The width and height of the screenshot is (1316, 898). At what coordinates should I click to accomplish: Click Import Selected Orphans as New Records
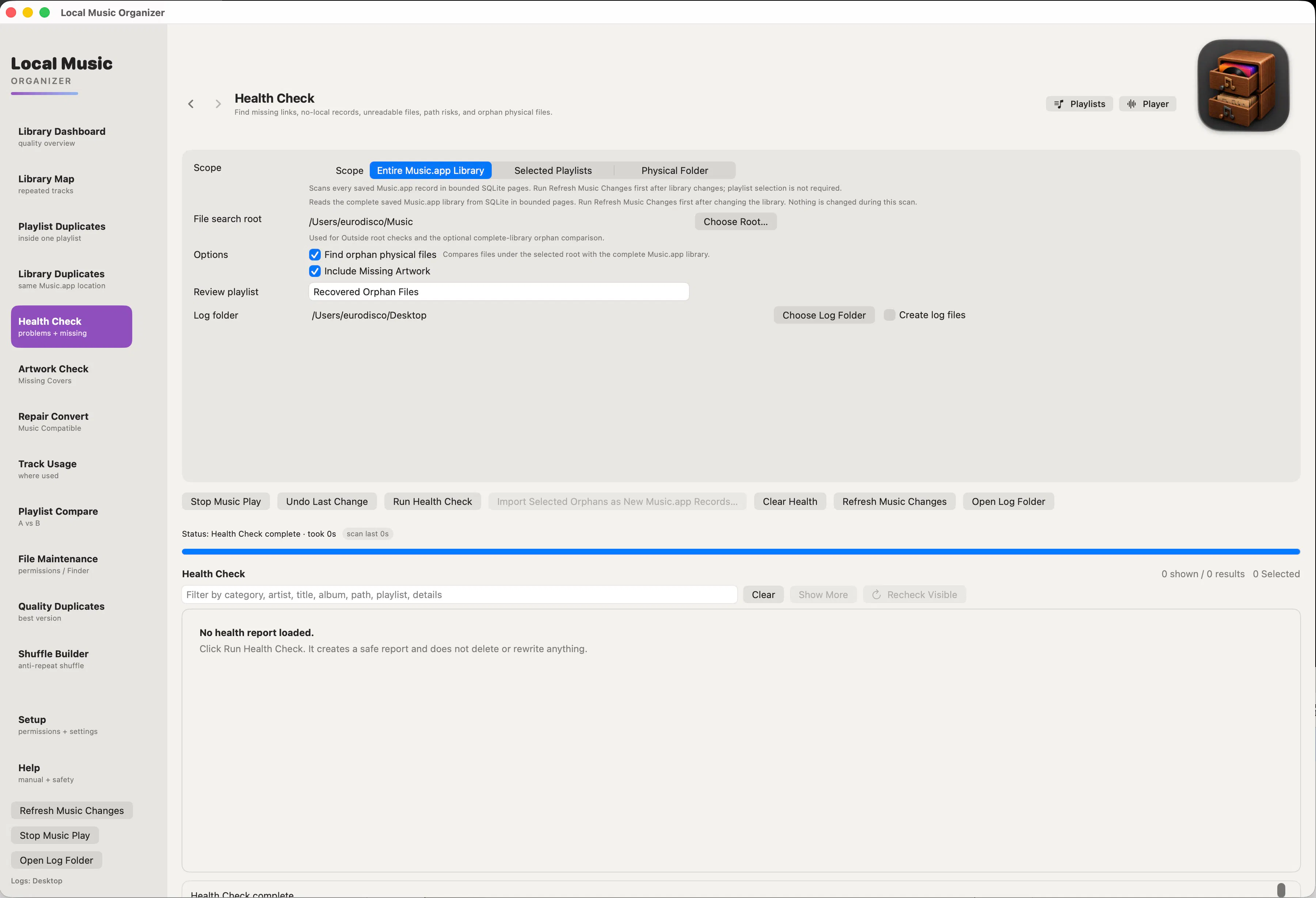pos(617,502)
